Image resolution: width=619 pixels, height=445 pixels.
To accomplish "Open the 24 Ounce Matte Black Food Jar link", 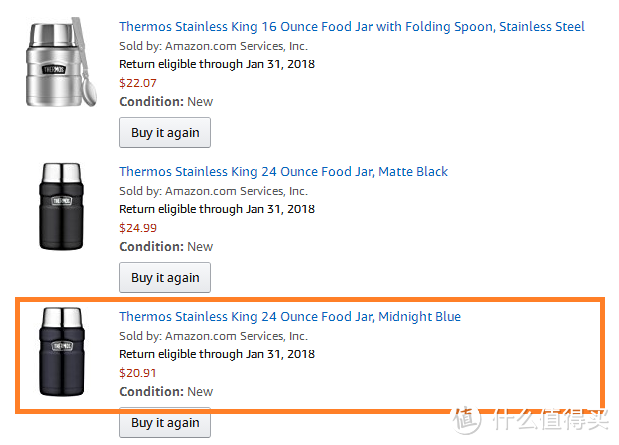I will [x=283, y=172].
